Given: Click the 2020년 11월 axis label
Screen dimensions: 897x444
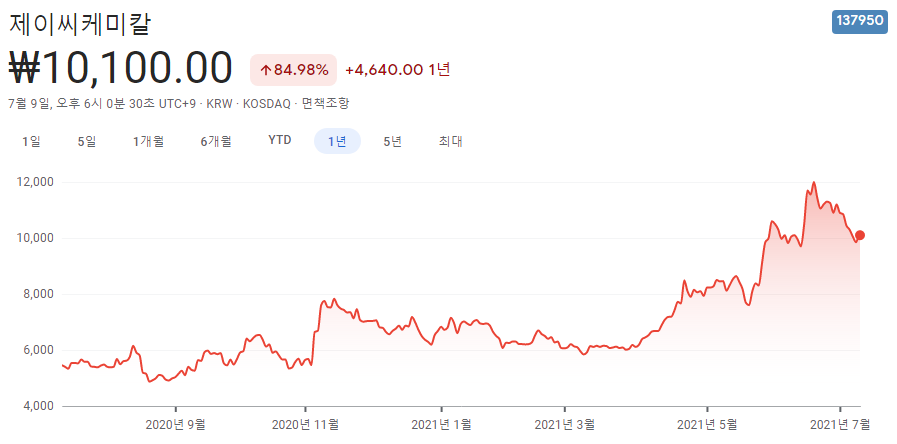Looking at the screenshot, I should pos(305,425).
